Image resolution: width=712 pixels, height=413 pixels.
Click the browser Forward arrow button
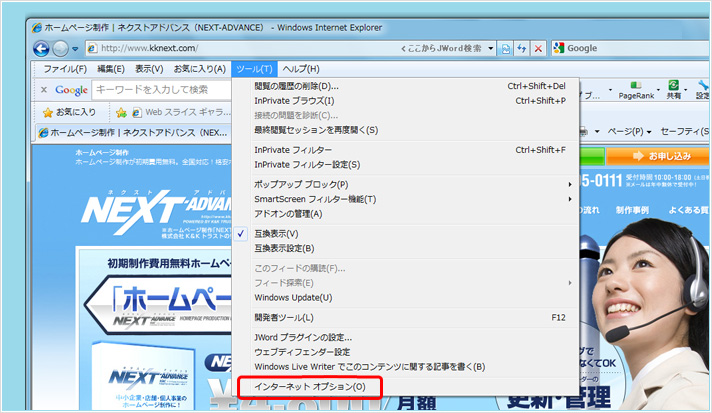[60, 49]
